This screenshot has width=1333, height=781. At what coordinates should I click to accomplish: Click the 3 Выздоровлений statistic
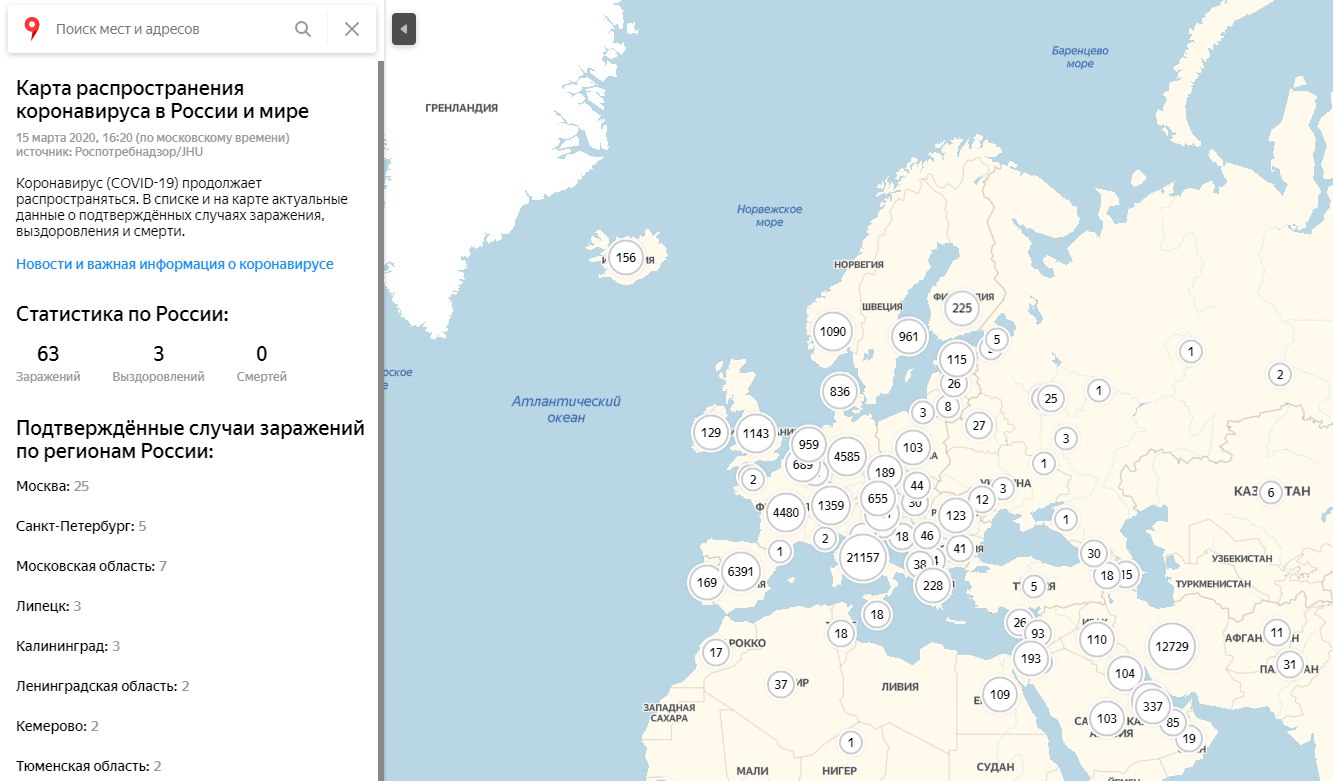pos(159,364)
